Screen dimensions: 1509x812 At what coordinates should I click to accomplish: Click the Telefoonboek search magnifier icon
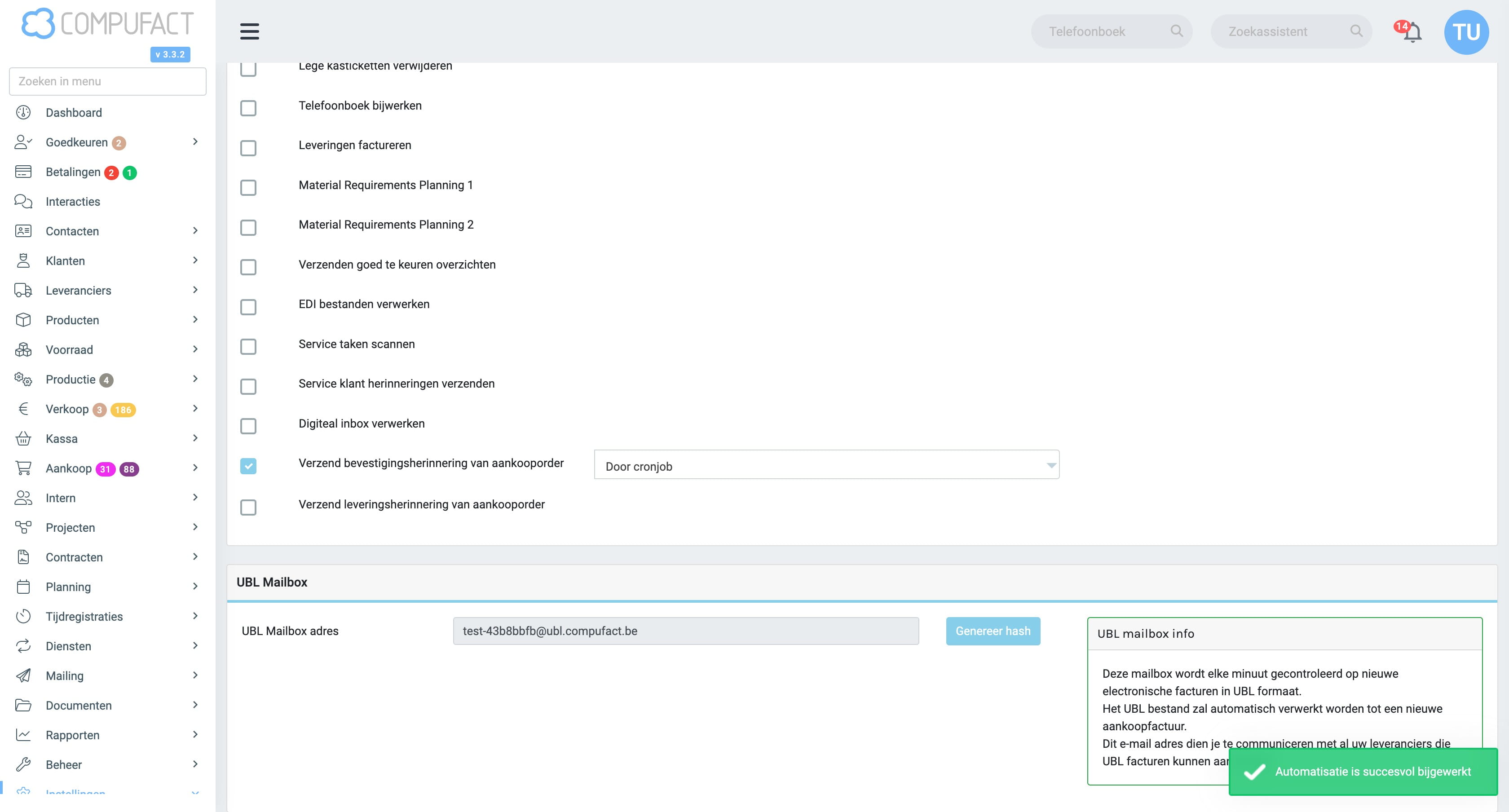tap(1176, 31)
